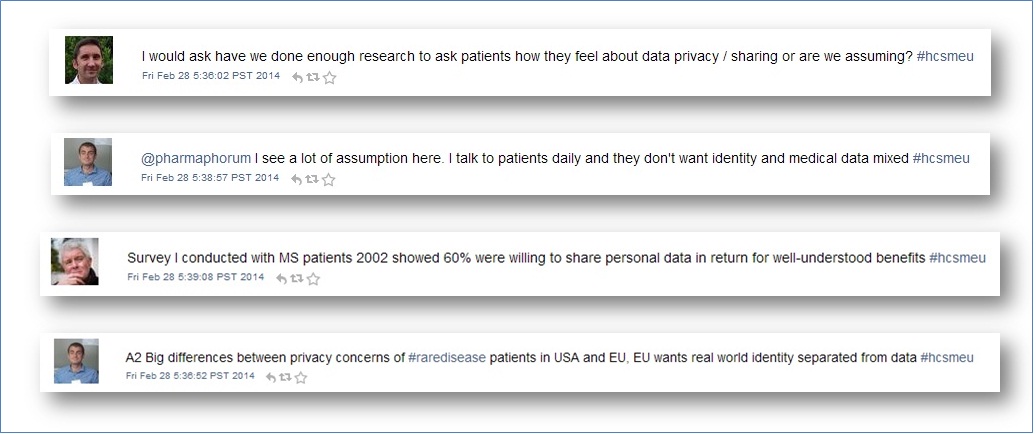The image size is (1036, 434).
Task: Favorite the data privacy research tweet
Action: pyautogui.click(x=329, y=77)
